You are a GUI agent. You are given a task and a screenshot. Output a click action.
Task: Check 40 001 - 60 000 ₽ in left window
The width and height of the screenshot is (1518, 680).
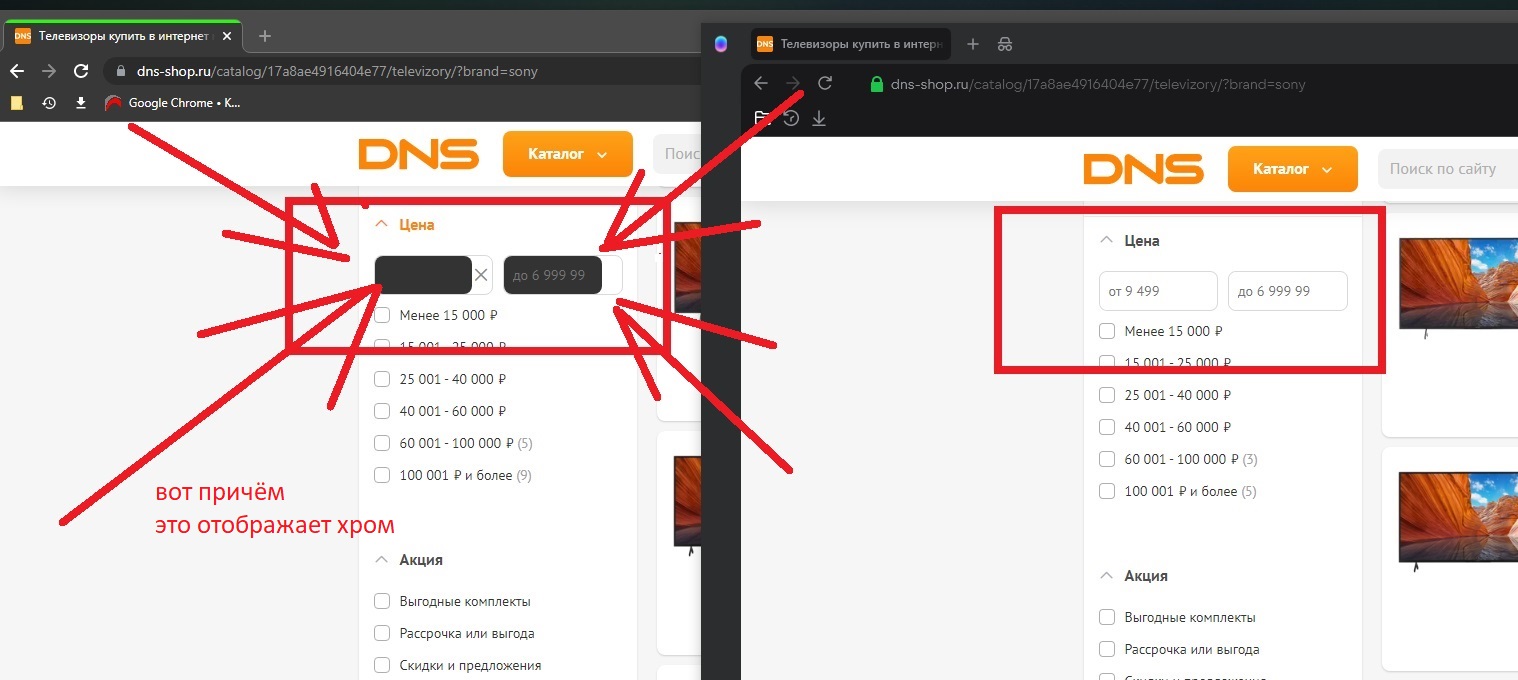pos(381,411)
